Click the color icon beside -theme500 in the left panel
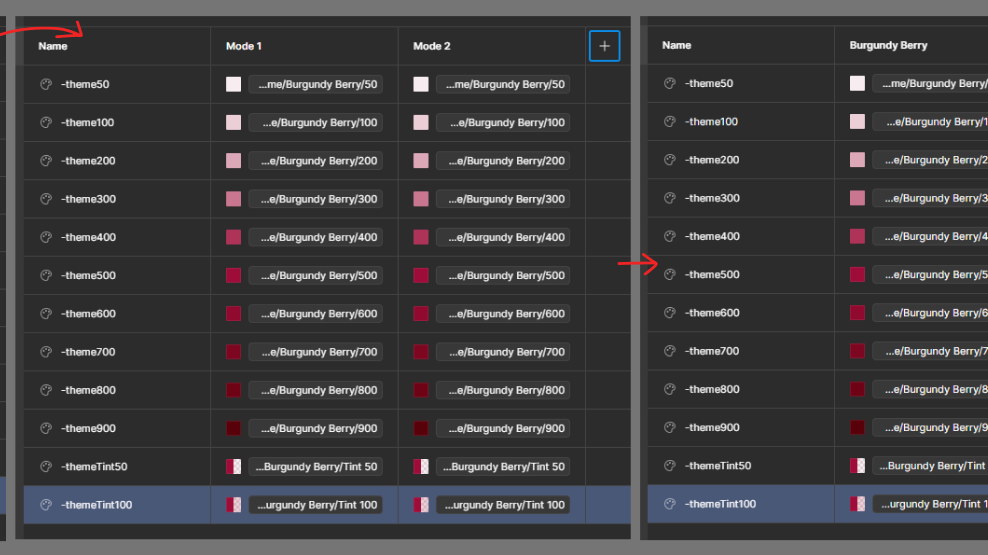988x555 pixels. coord(46,275)
